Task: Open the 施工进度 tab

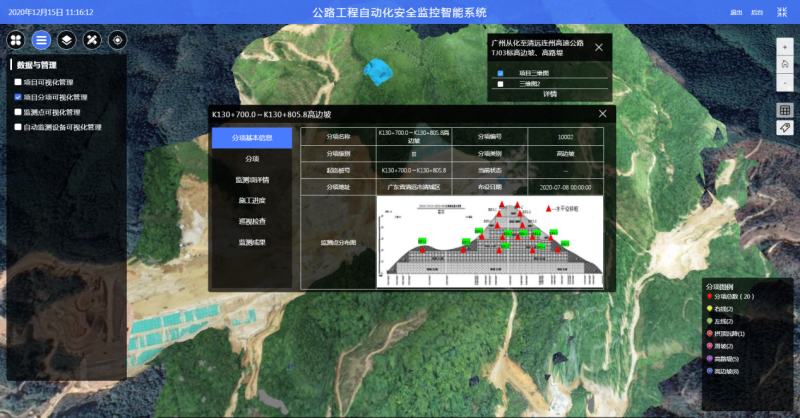Action: tap(252, 201)
